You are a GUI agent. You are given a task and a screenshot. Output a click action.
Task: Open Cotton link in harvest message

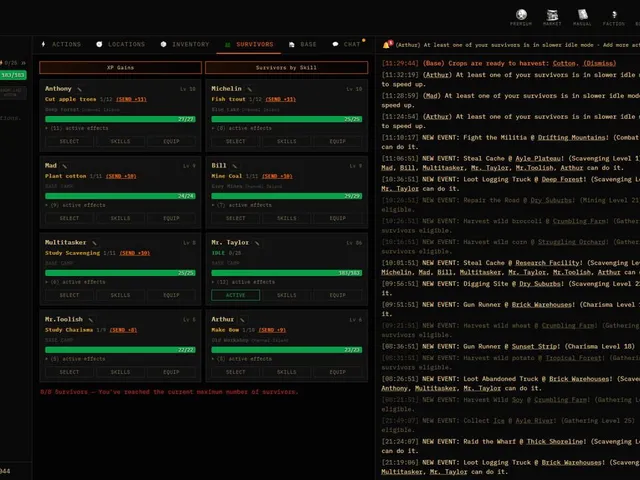pos(564,63)
